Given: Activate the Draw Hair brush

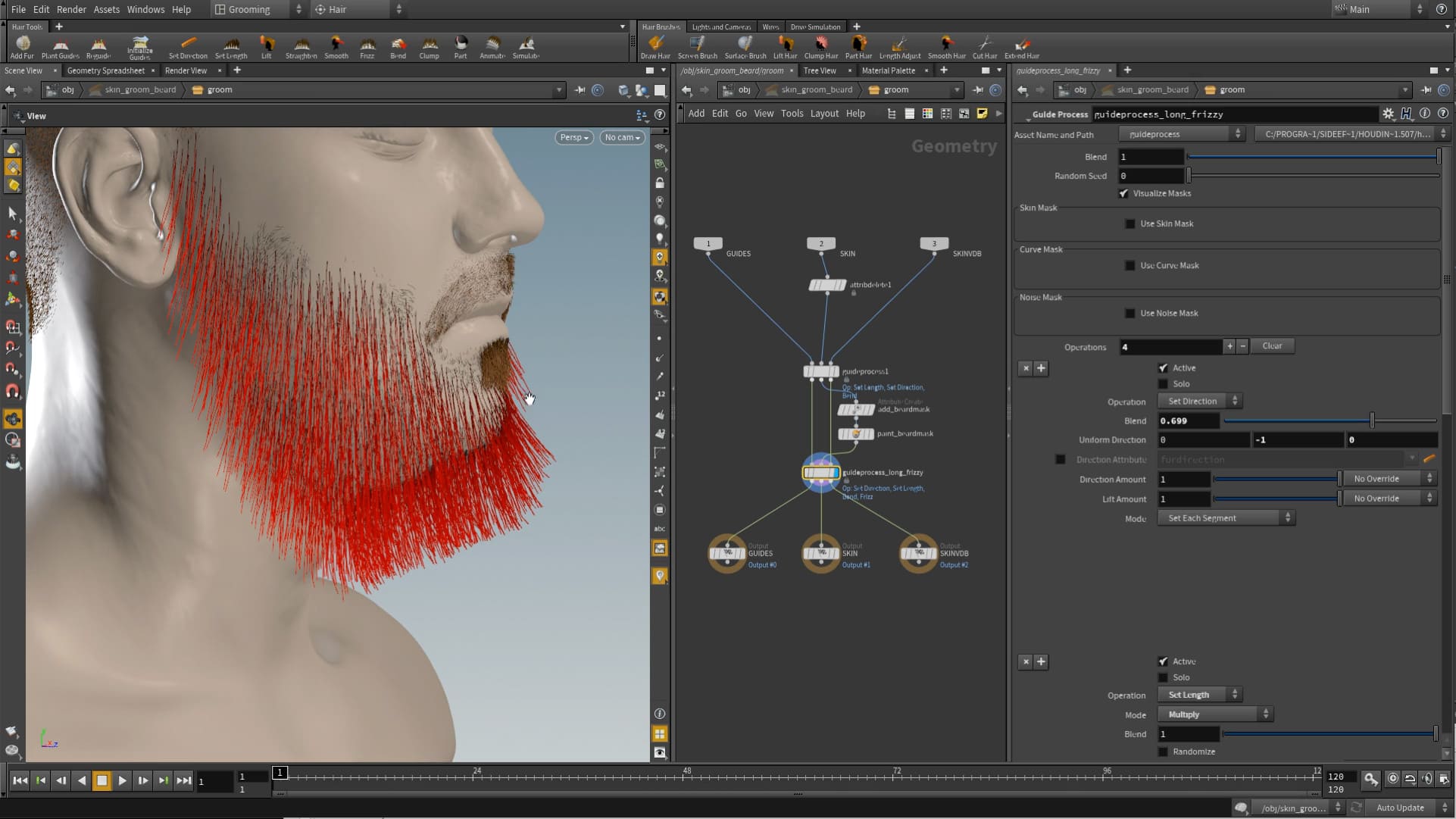Looking at the screenshot, I should [x=655, y=46].
